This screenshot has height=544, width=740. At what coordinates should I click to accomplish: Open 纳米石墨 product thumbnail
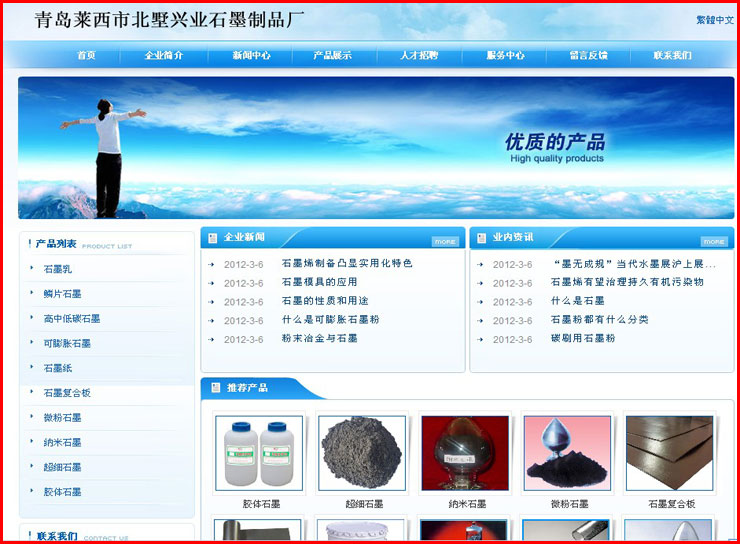465,453
